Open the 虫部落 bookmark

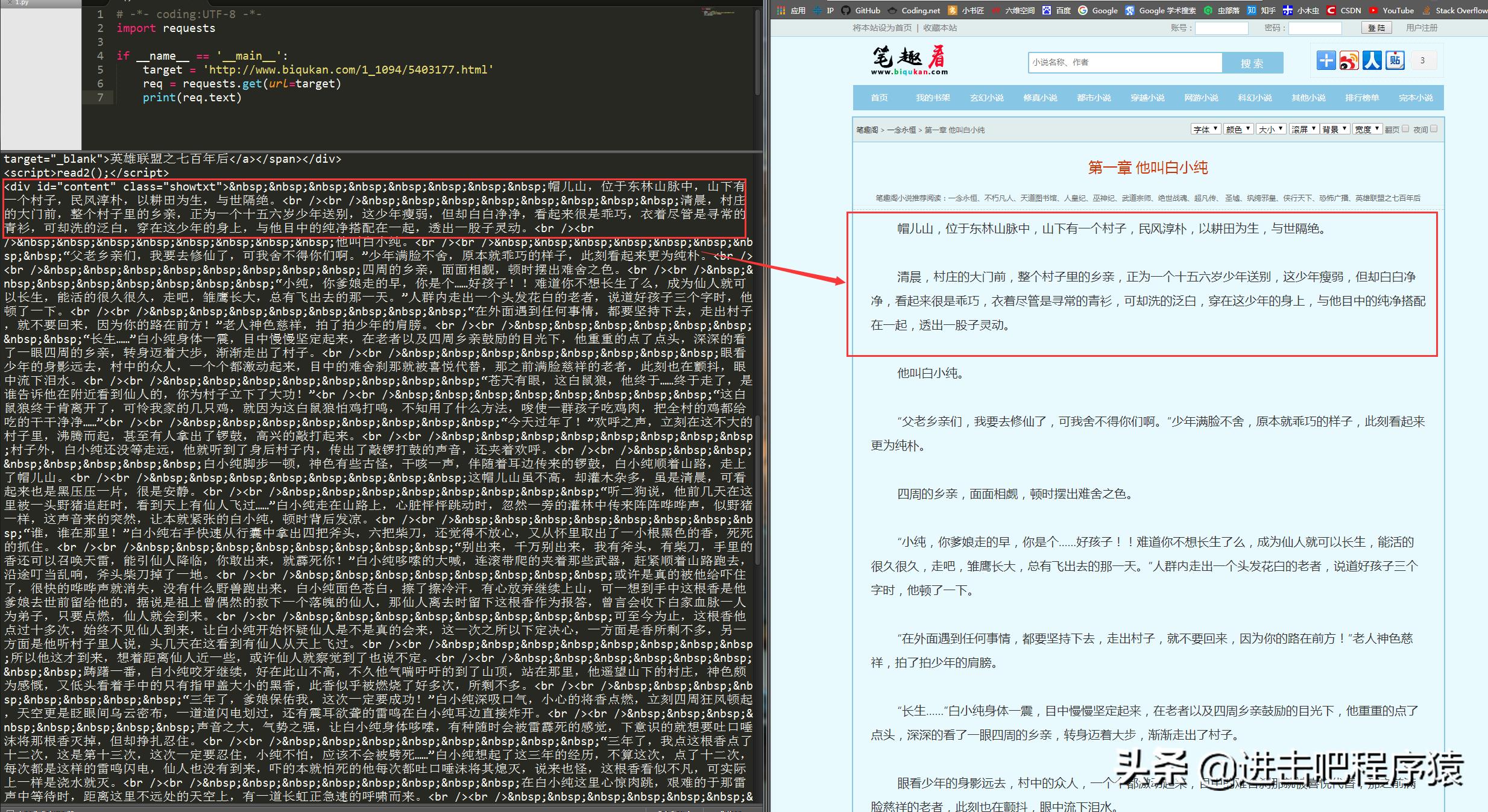point(1222,10)
